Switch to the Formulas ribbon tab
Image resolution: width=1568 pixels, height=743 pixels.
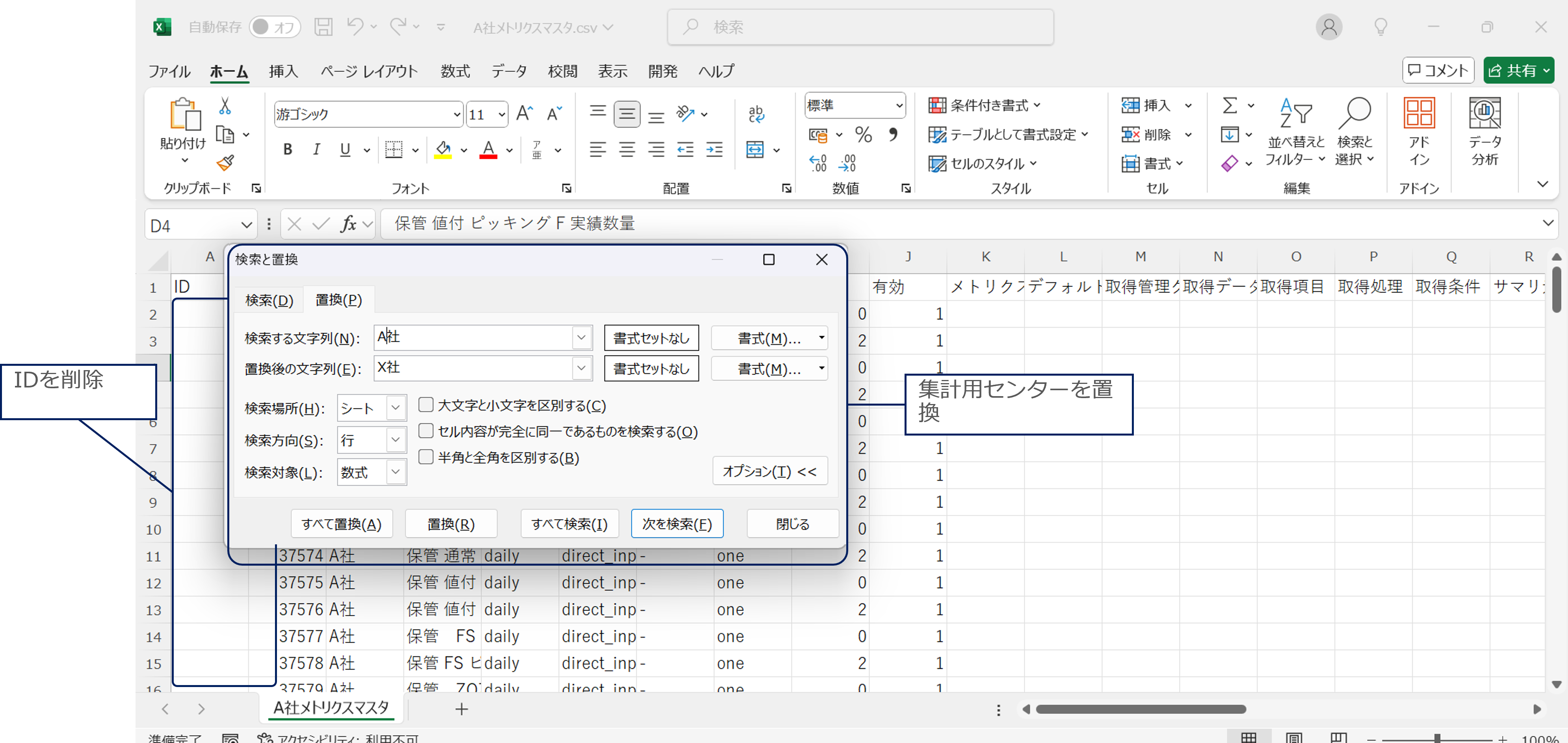click(x=455, y=71)
